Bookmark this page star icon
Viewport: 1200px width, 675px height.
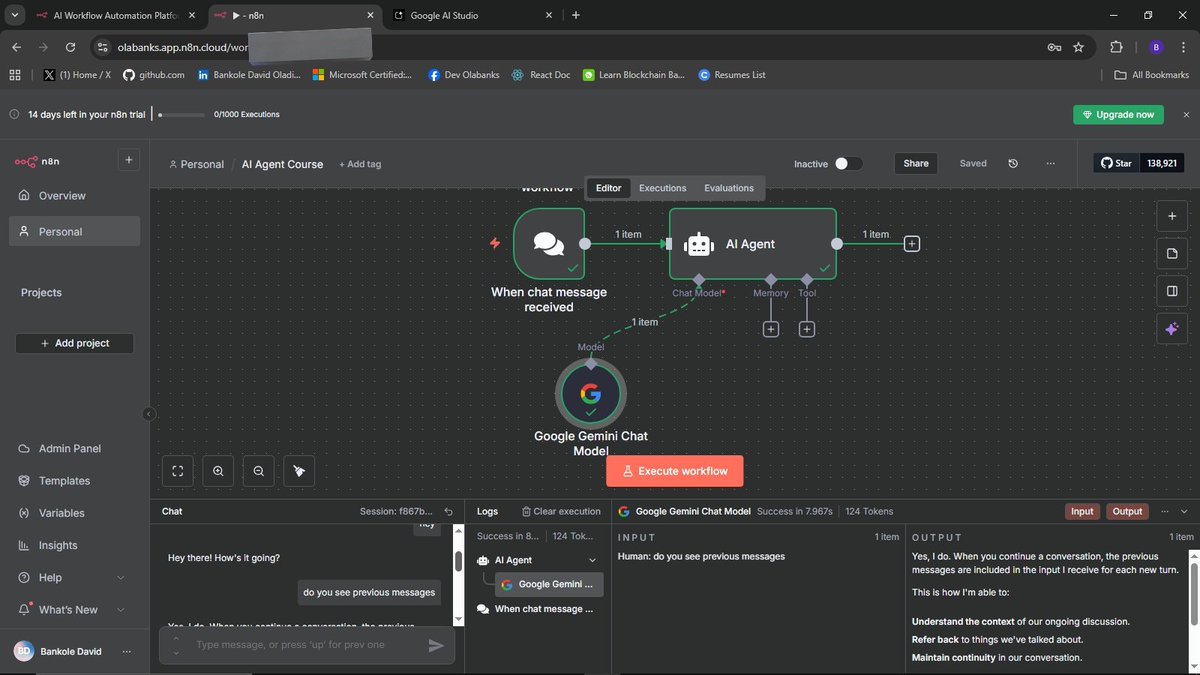click(x=1078, y=47)
